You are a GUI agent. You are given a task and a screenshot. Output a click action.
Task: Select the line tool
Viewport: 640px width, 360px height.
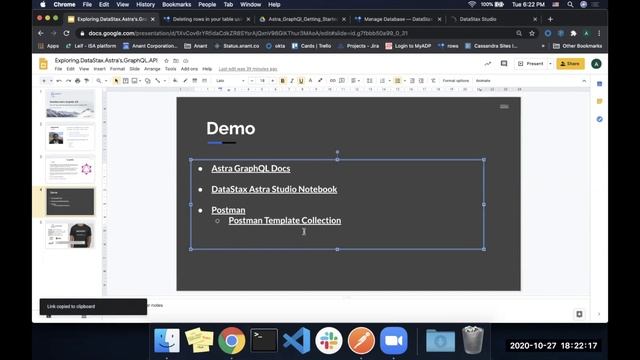(158, 81)
